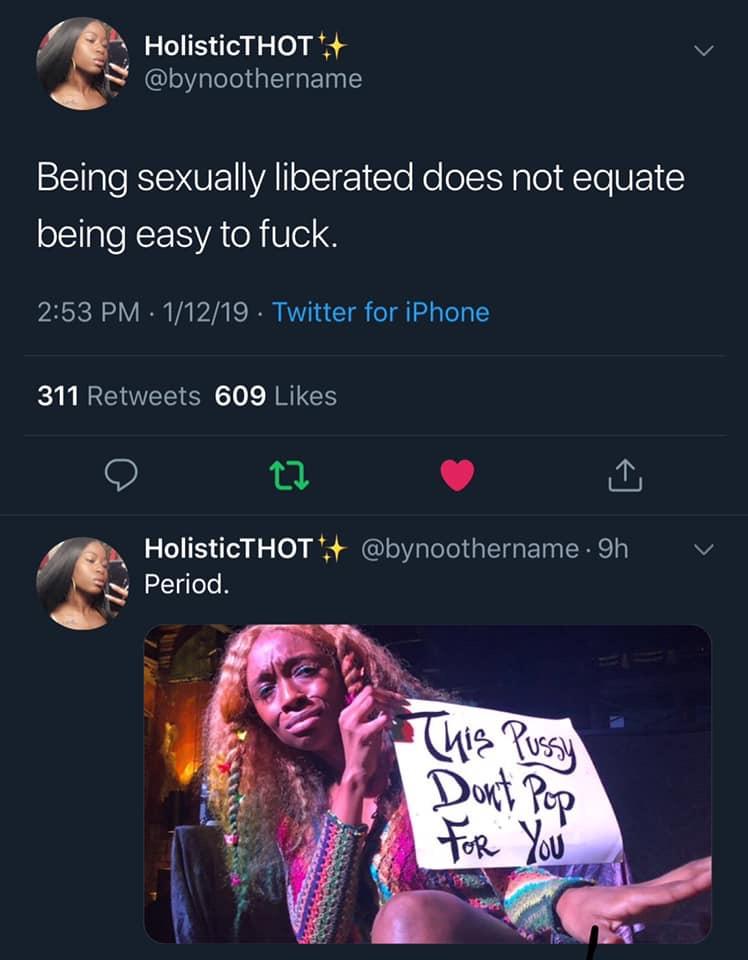This screenshot has height=960, width=748.
Task: Open the attached photo with sign
Action: click(428, 784)
